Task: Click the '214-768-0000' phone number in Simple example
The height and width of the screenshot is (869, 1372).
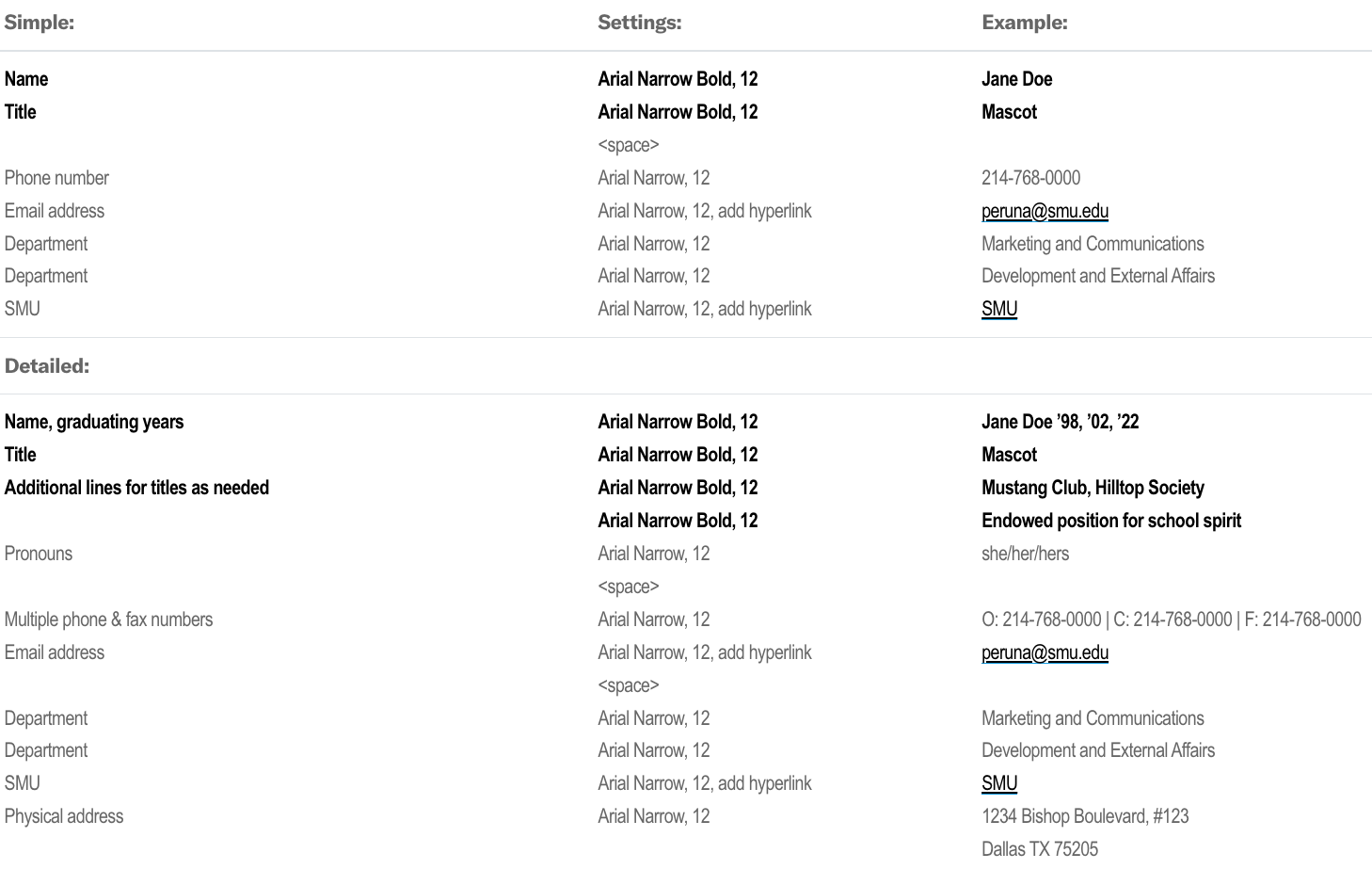Action: click(1030, 178)
